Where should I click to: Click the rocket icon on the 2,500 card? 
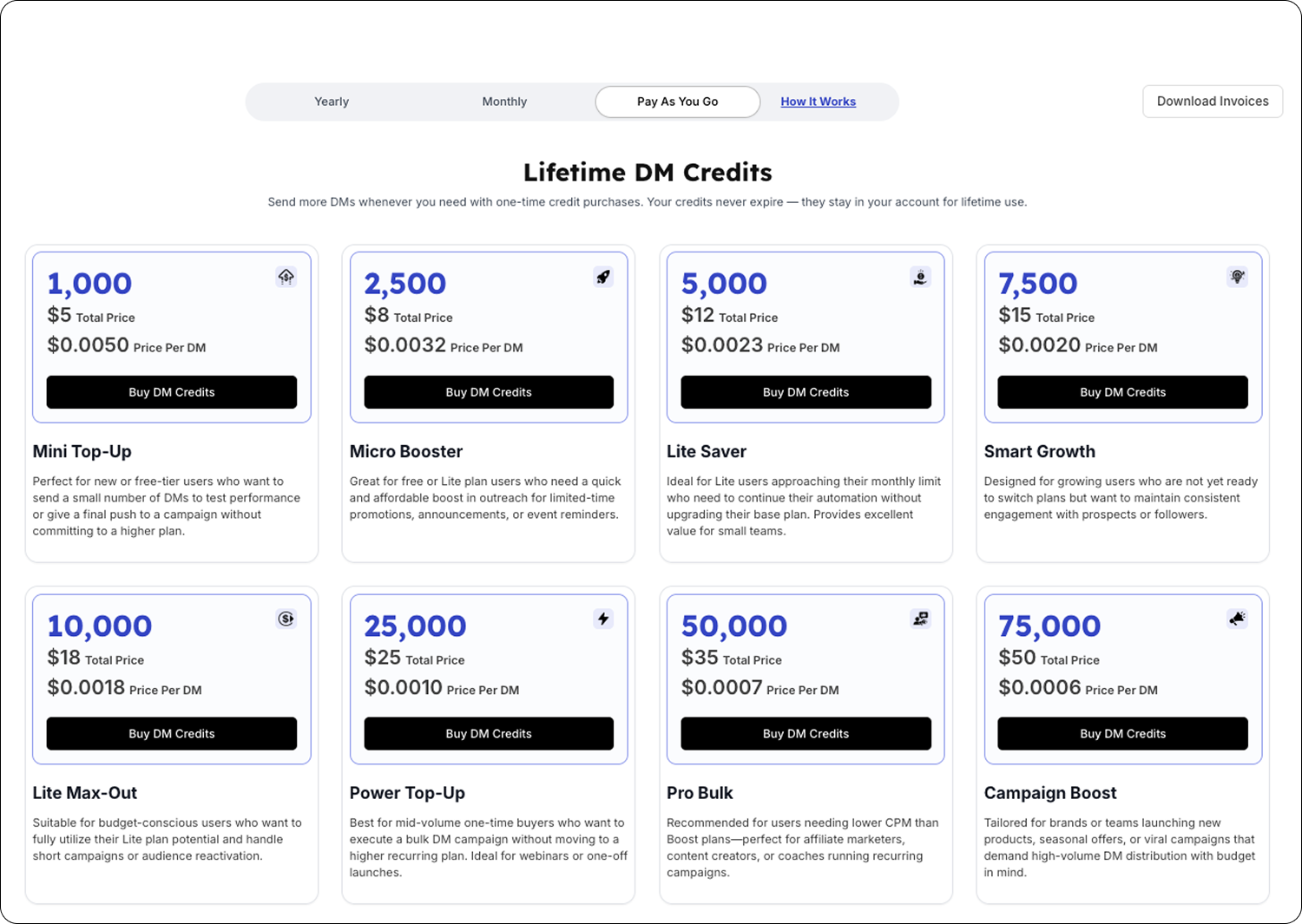point(603,277)
